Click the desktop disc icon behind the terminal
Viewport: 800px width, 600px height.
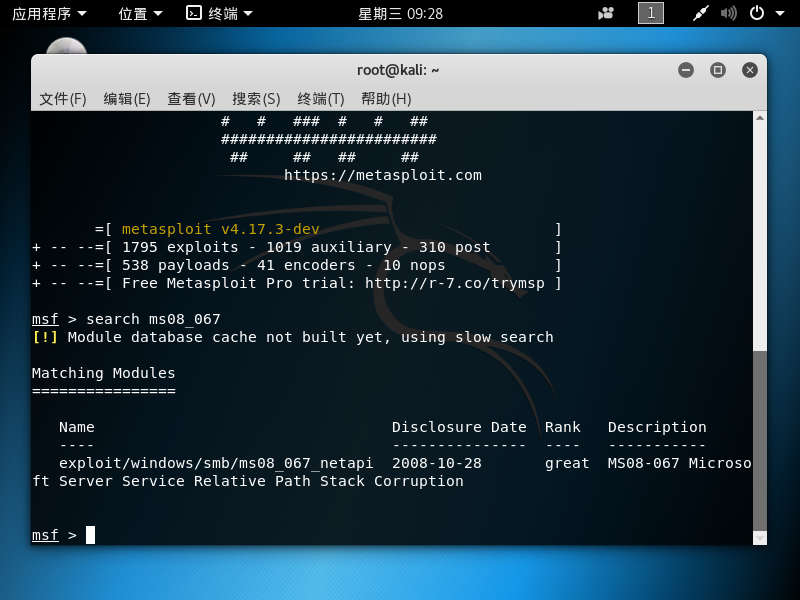tap(66, 45)
